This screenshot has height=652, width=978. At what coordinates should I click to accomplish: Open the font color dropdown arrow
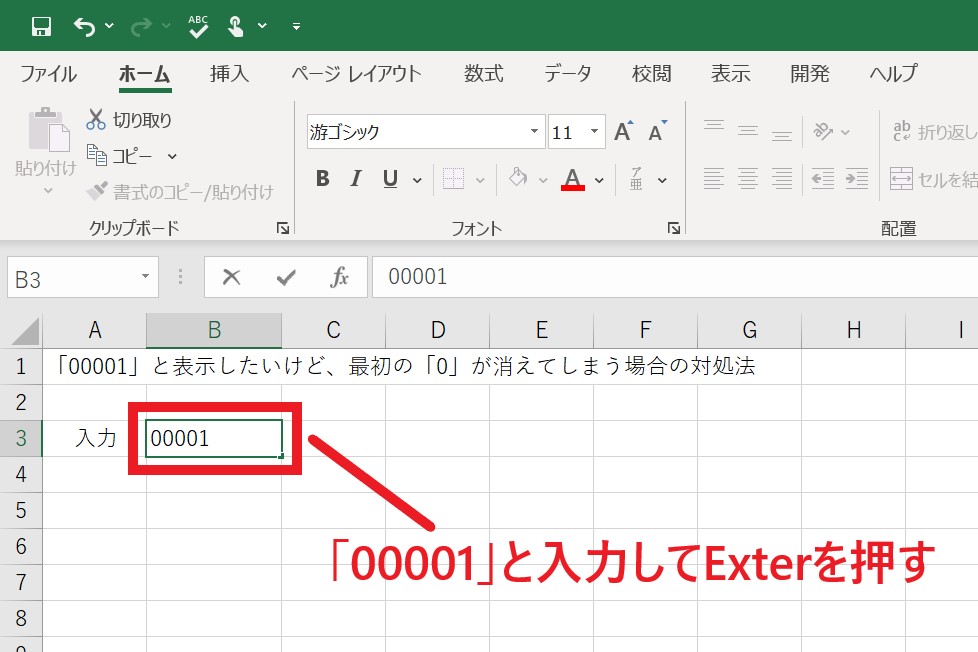coord(599,180)
